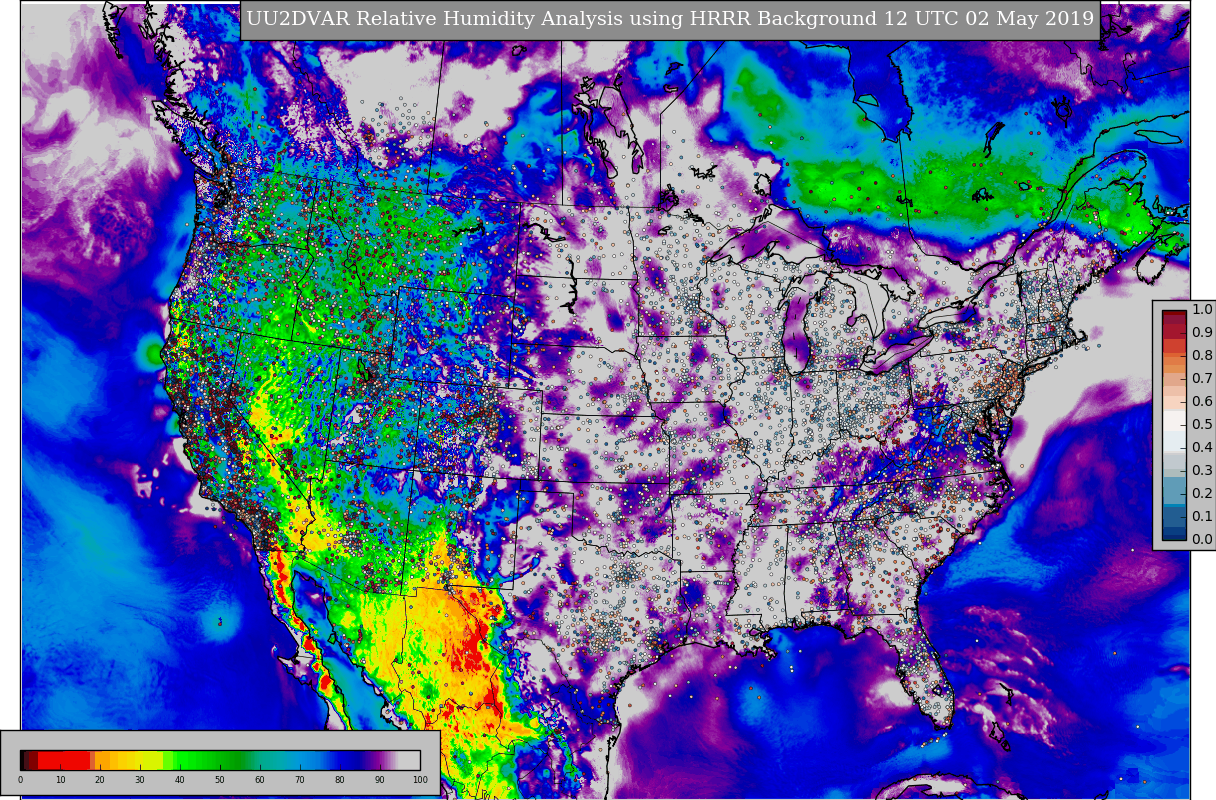Image resolution: width=1216 pixels, height=800 pixels.
Task: Choose the '0.3' label on the vertical scale
Action: pyautogui.click(x=1202, y=471)
